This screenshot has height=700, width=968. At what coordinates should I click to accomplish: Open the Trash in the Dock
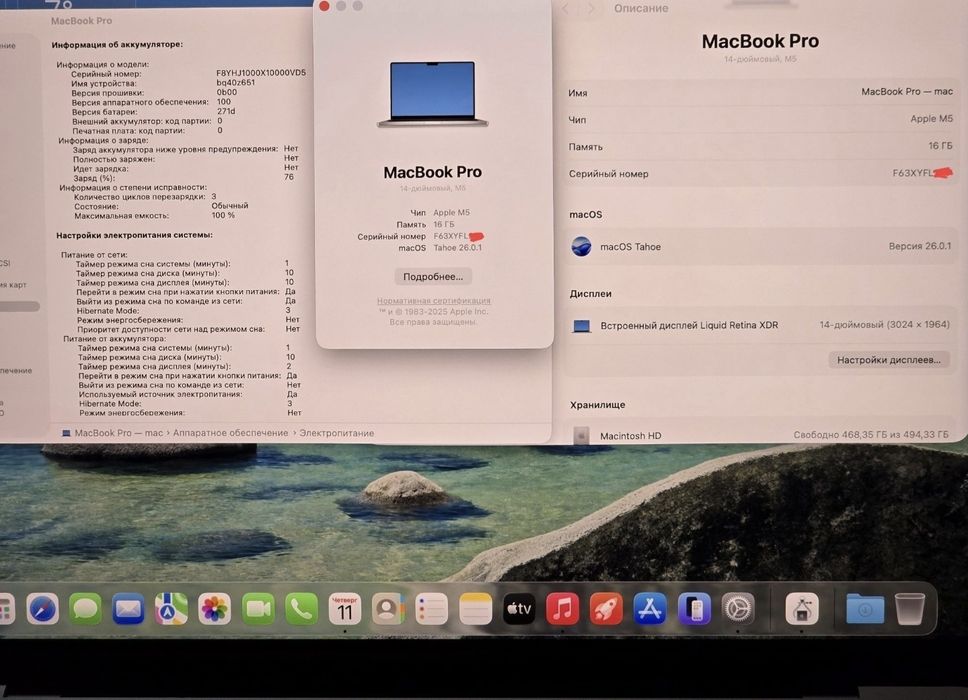910,609
